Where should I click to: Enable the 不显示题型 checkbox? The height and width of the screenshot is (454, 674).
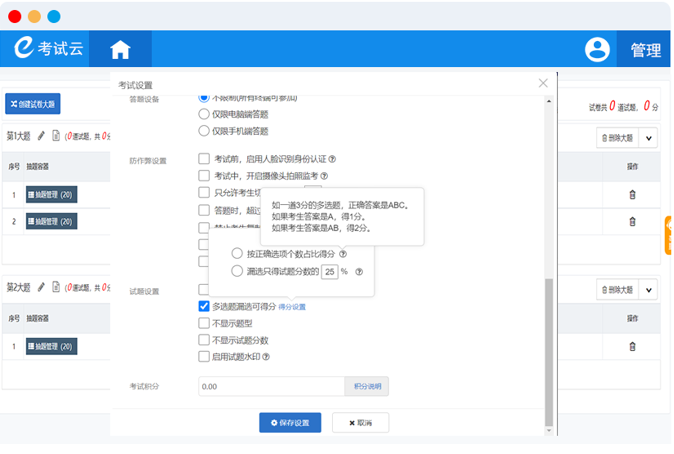click(x=204, y=323)
